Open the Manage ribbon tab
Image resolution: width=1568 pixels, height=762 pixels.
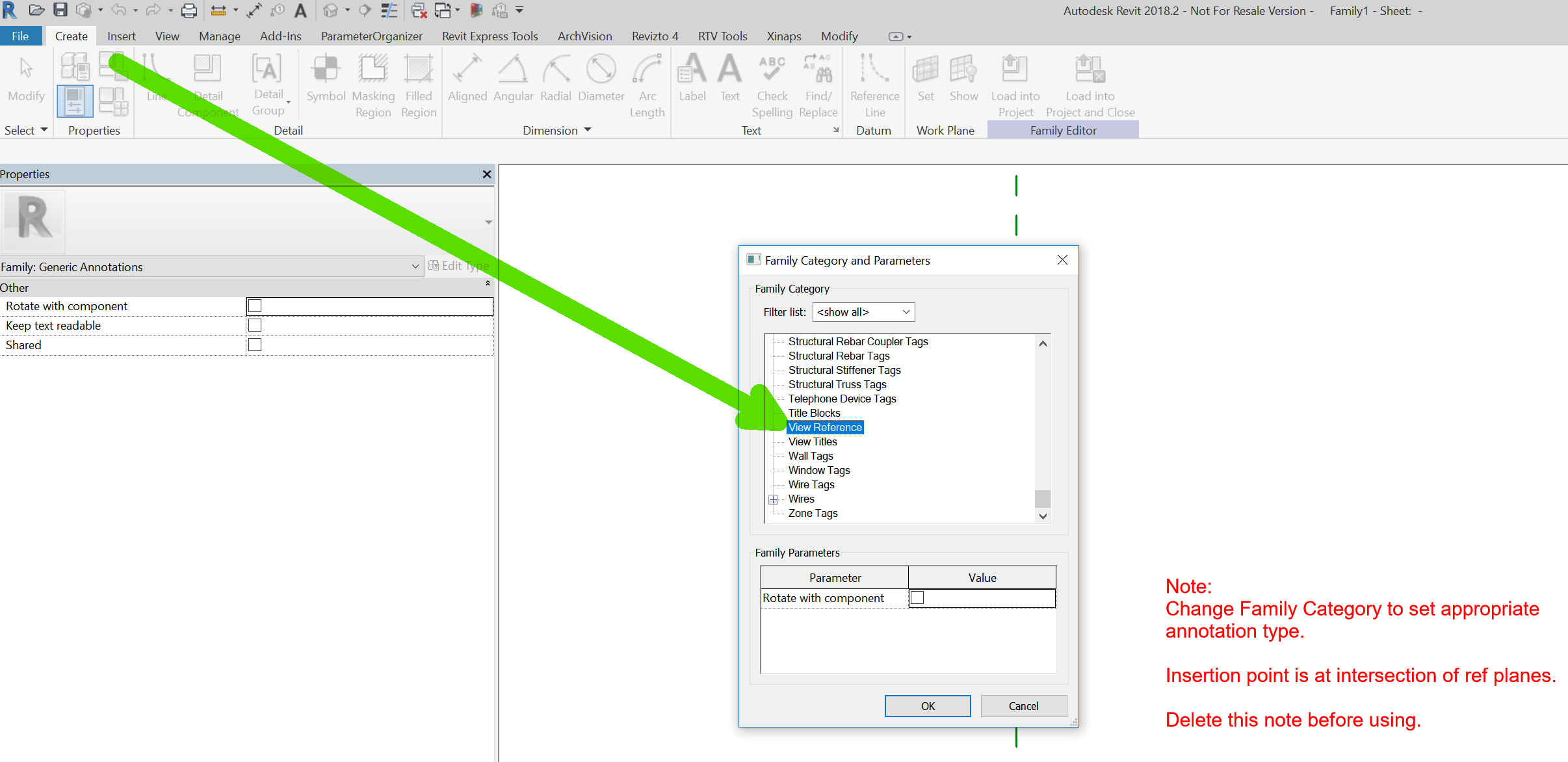(219, 36)
